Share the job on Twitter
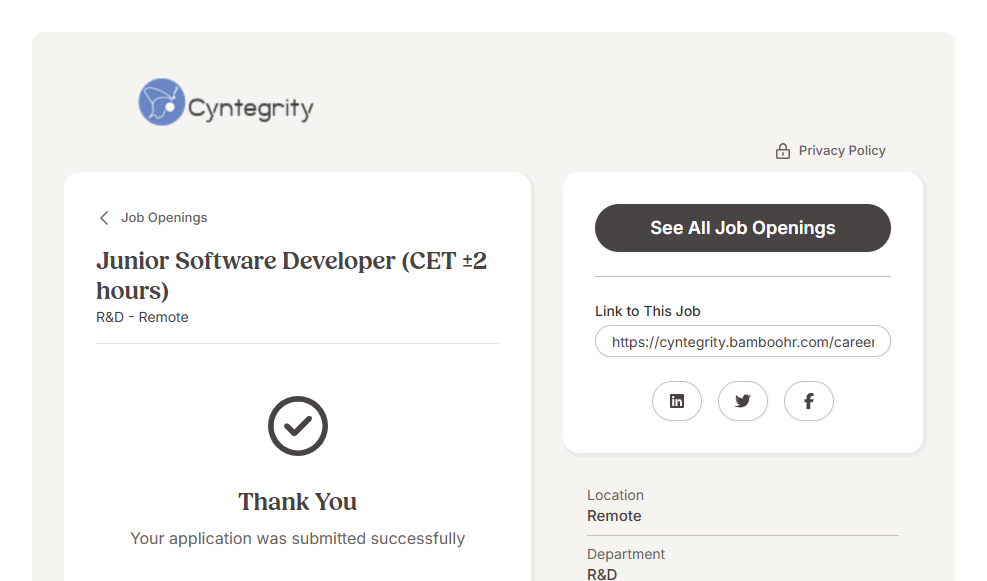 click(743, 401)
